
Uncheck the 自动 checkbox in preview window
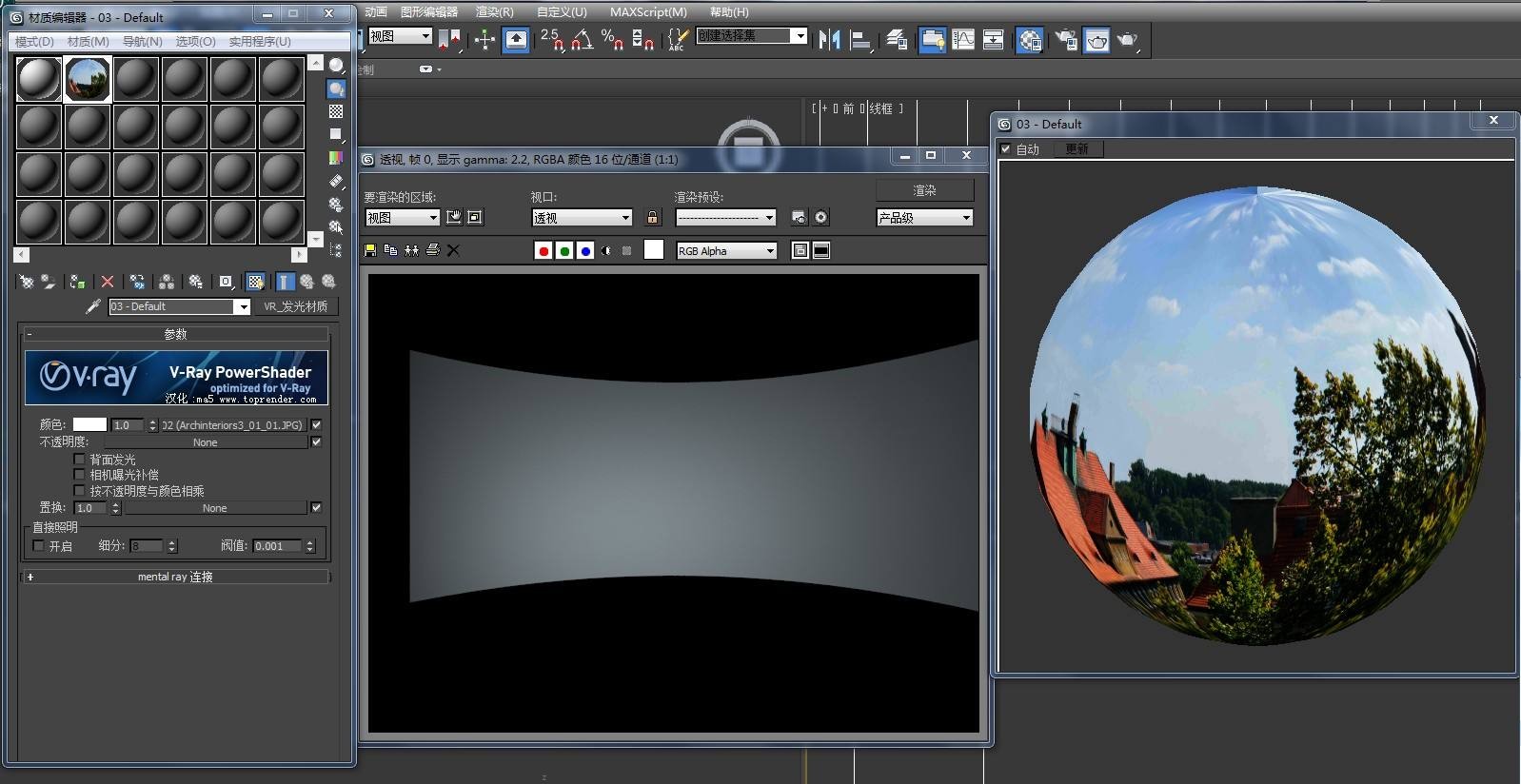click(1006, 149)
